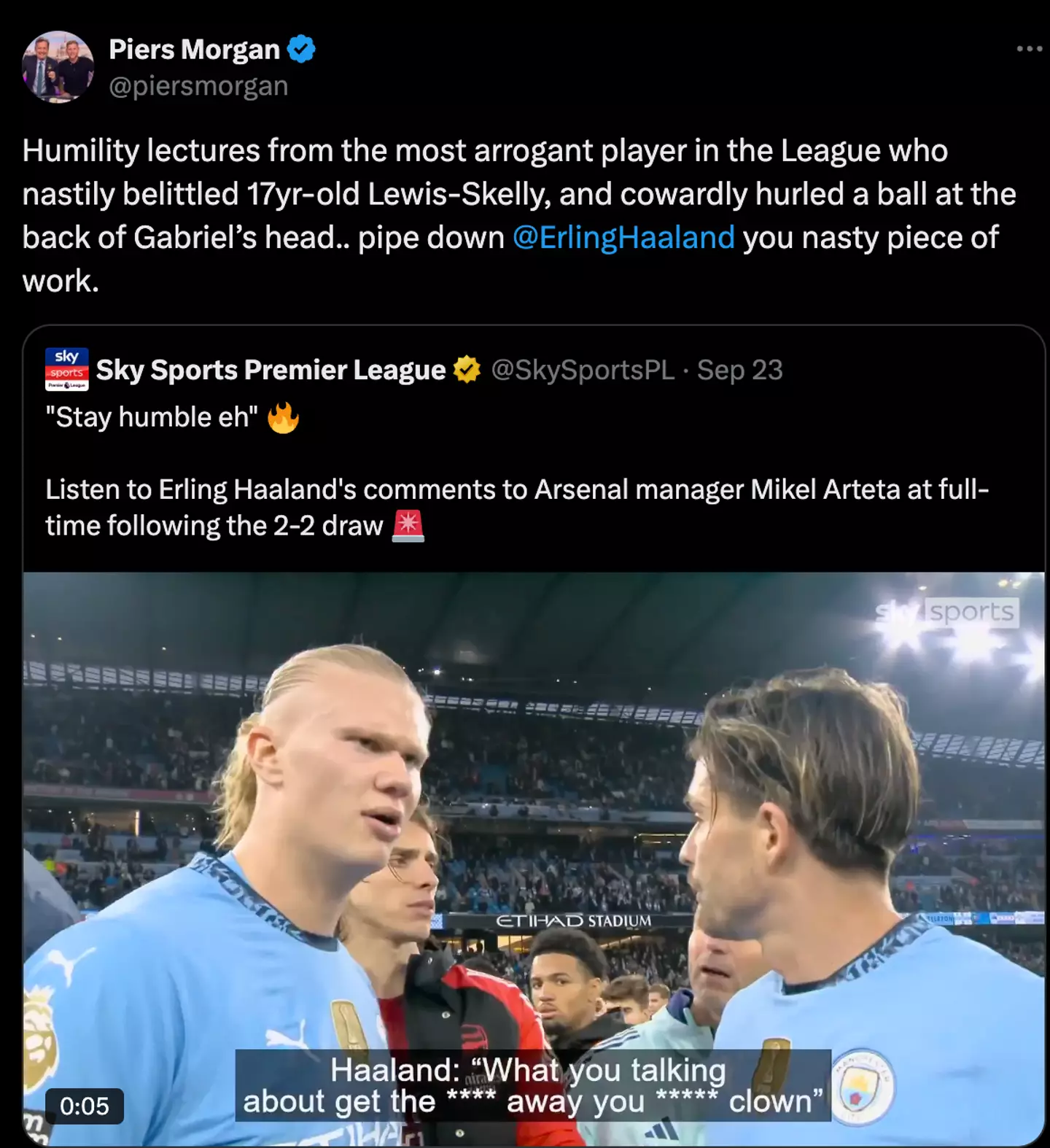The height and width of the screenshot is (1148, 1050).
Task: Click the red siren emoji
Action: pos(408,527)
